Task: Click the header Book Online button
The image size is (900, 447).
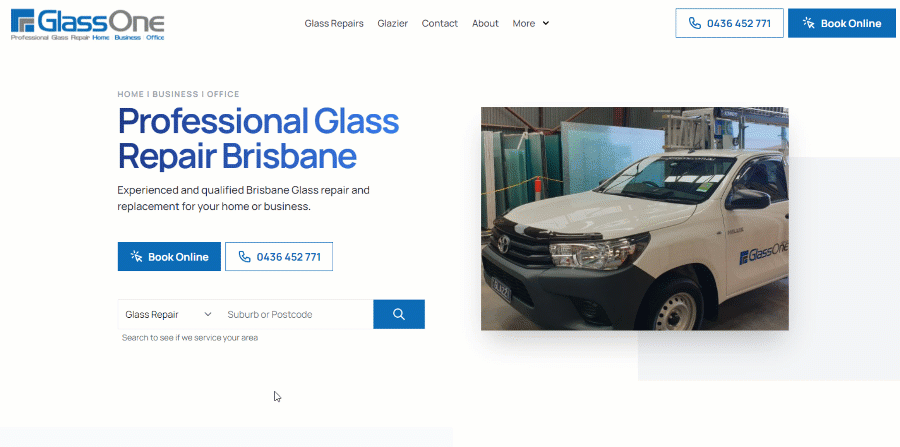Action: (x=841, y=23)
